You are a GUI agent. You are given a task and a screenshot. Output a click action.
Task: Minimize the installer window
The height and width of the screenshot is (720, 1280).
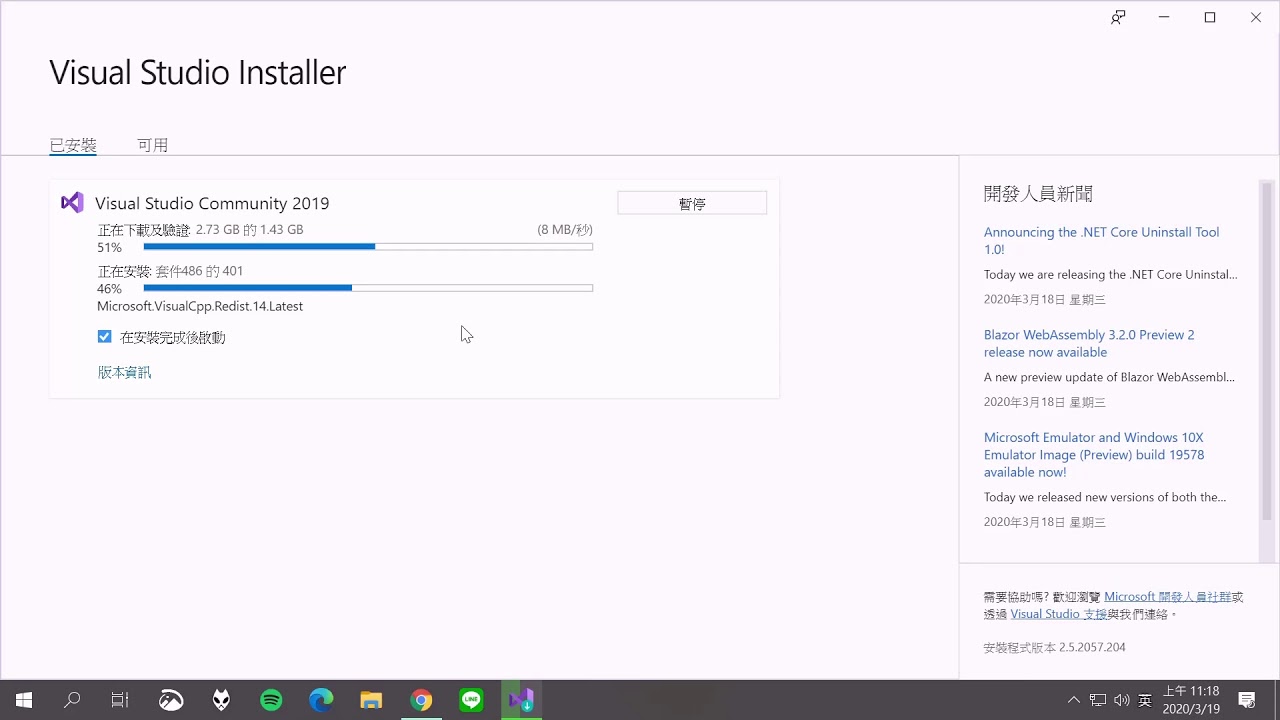(x=1164, y=18)
